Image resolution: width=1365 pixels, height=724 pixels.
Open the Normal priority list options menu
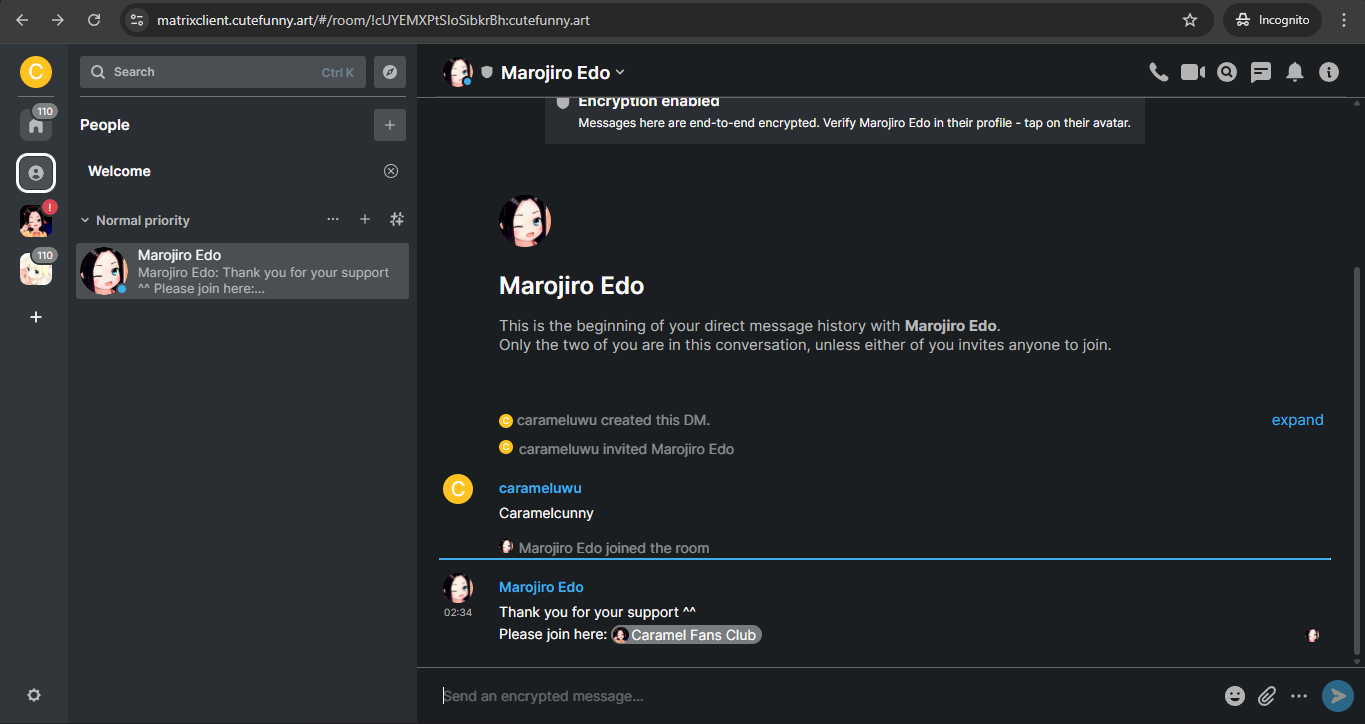[333, 219]
